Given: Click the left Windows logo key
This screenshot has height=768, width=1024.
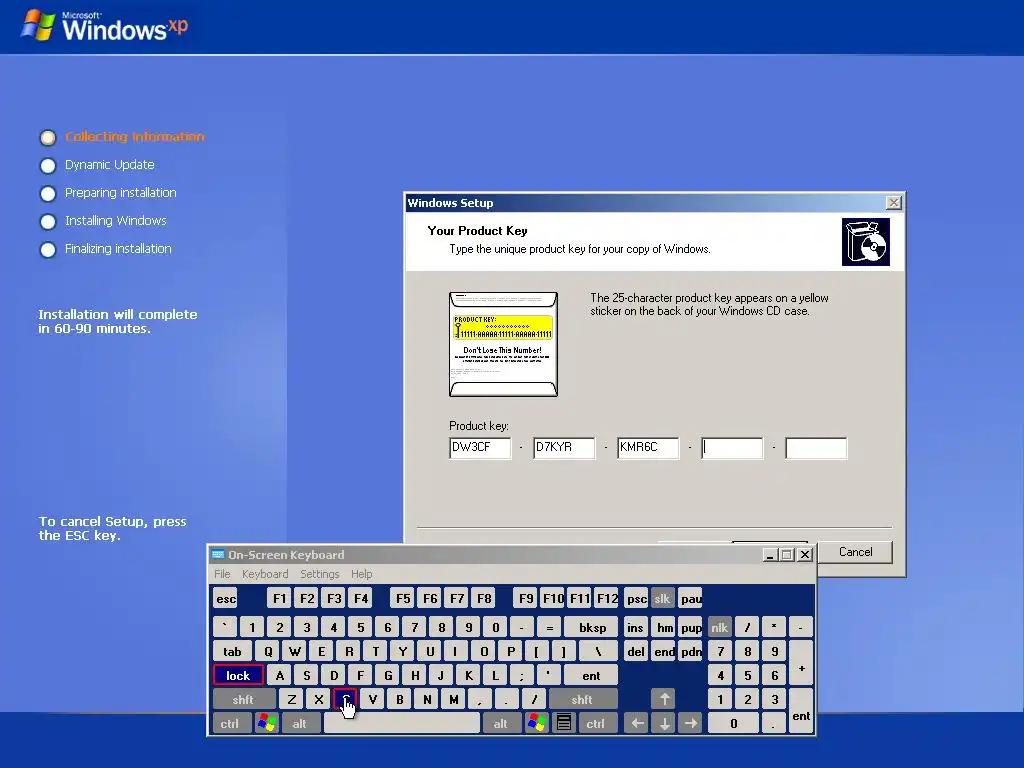Looking at the screenshot, I should [266, 724].
